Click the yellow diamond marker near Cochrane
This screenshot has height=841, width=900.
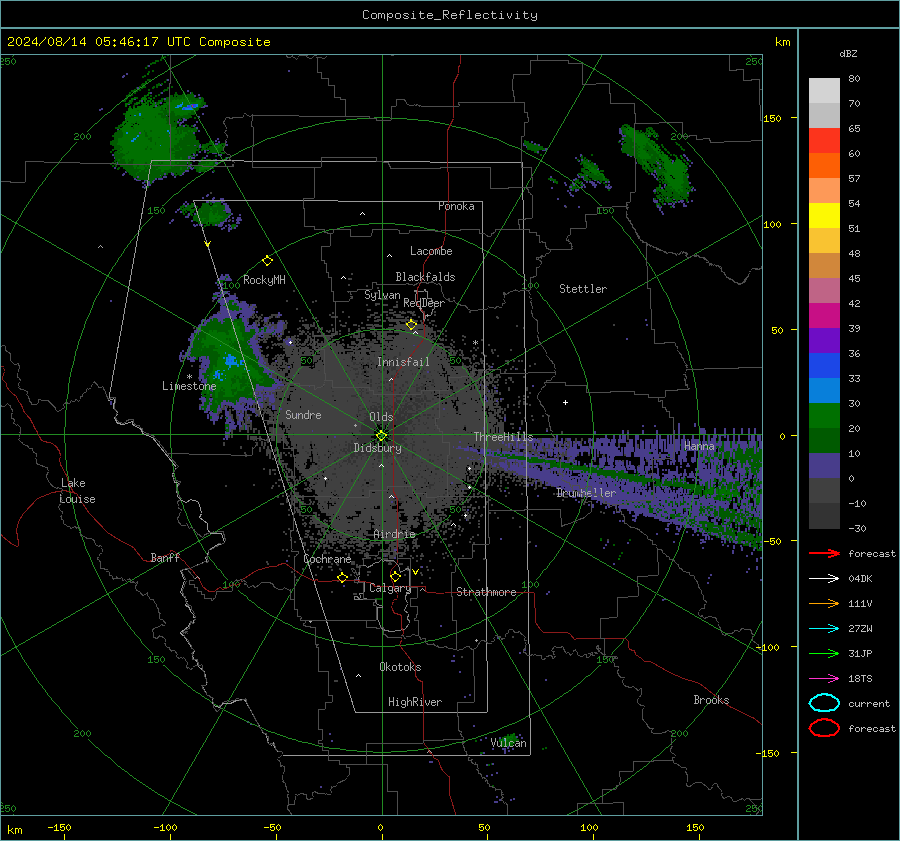pyautogui.click(x=342, y=577)
